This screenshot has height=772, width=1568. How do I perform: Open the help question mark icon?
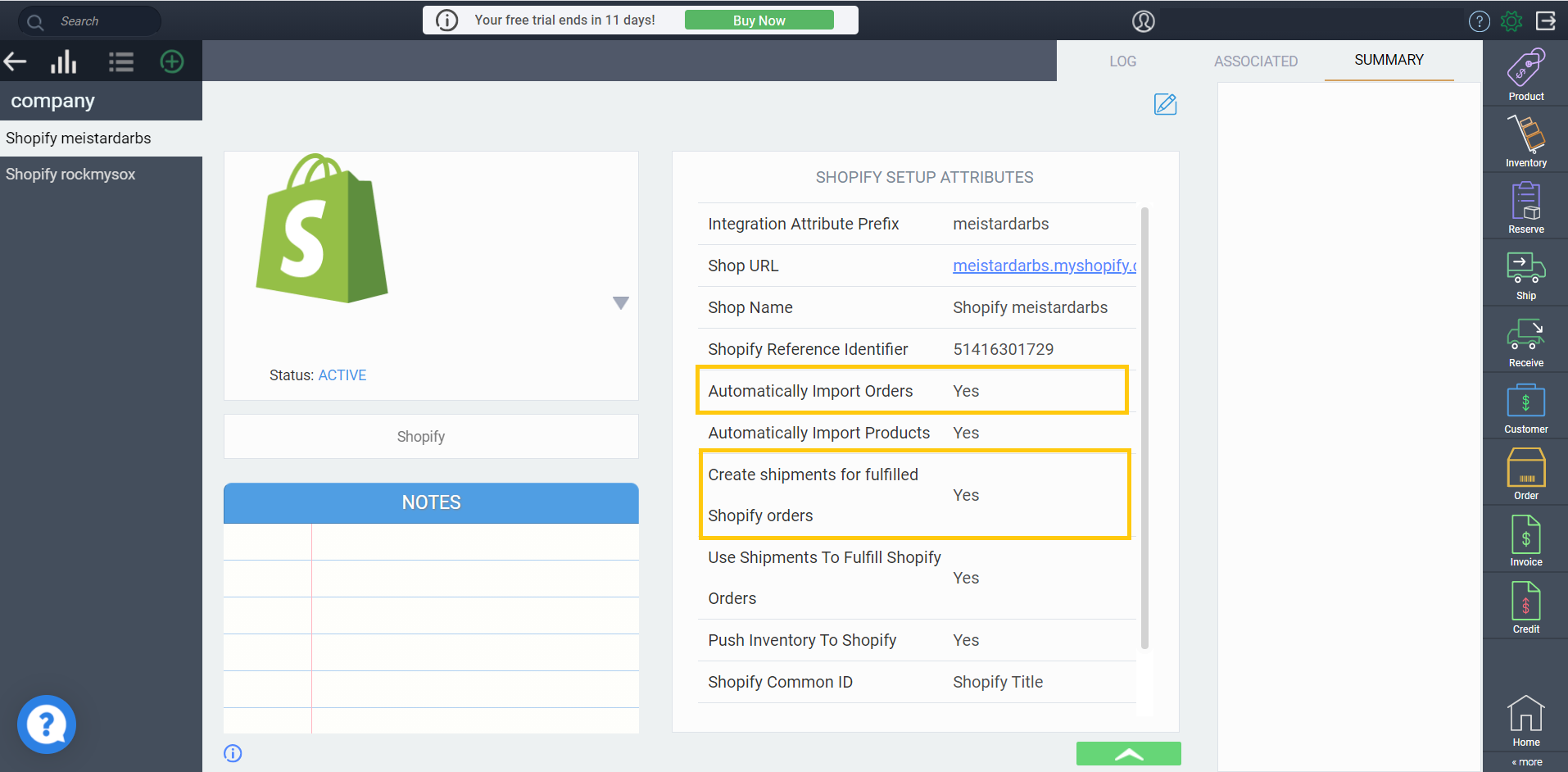(1479, 21)
